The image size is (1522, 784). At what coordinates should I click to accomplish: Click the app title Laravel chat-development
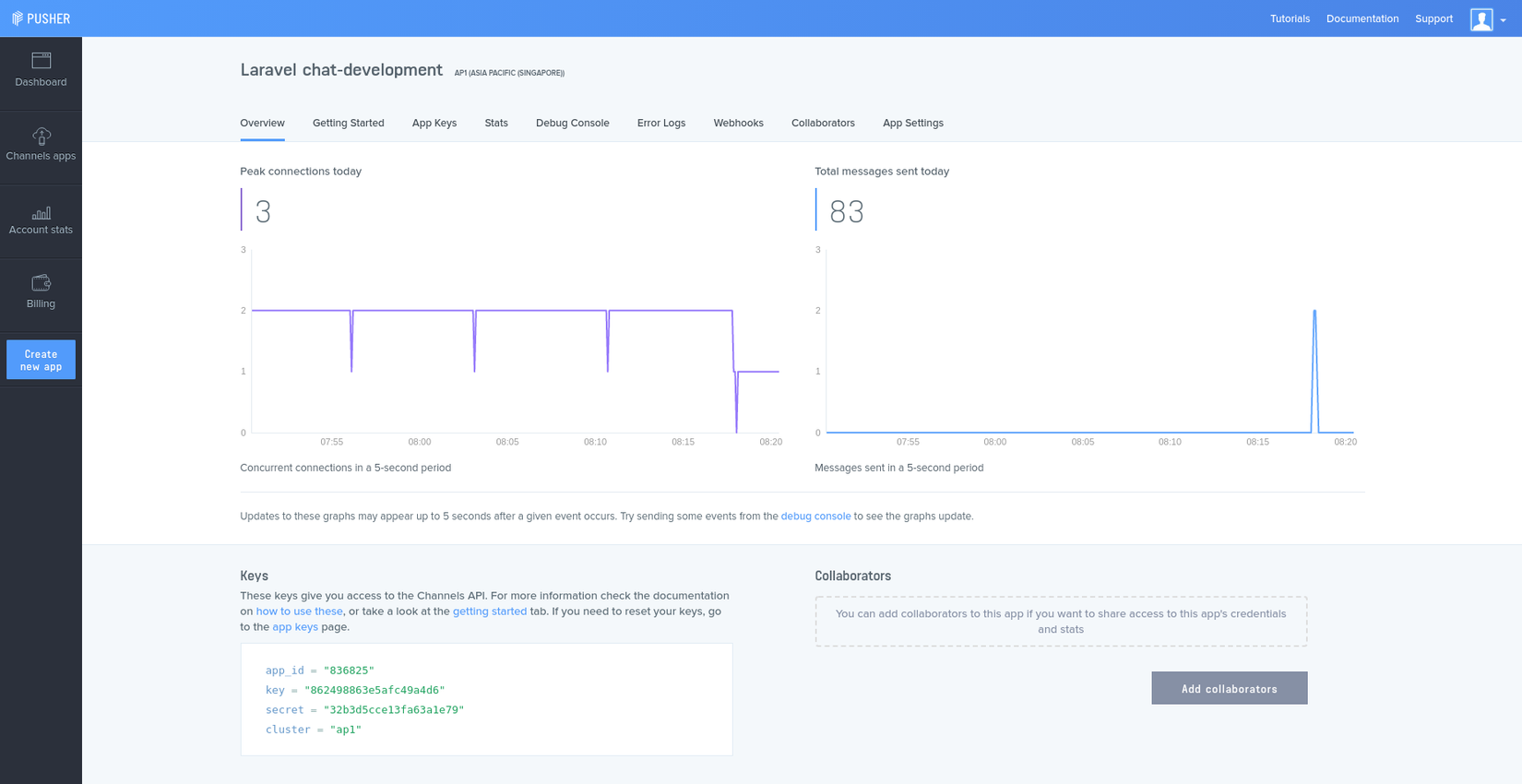click(x=341, y=70)
